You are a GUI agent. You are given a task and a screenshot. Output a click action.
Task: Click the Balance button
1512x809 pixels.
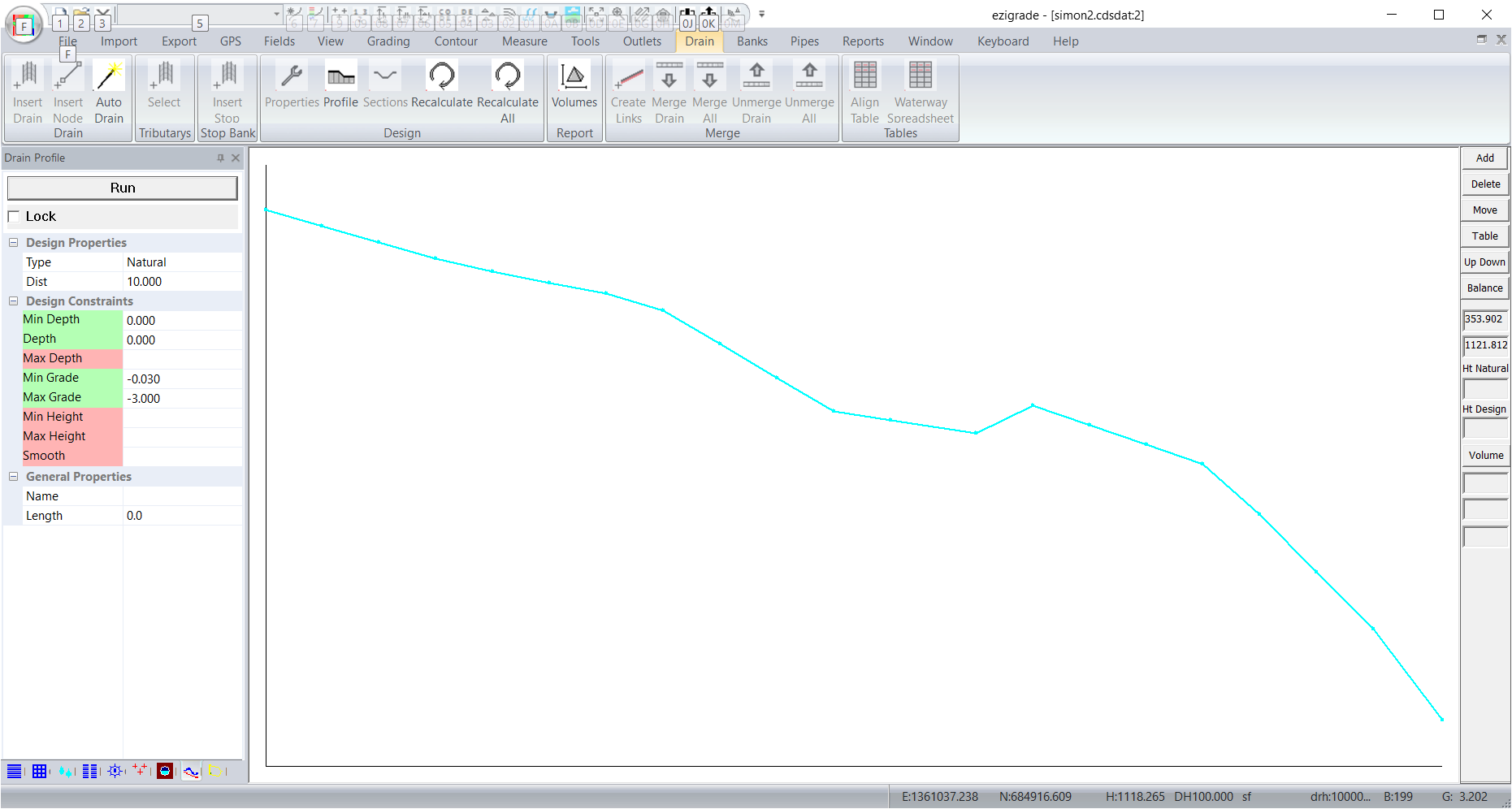(1484, 288)
